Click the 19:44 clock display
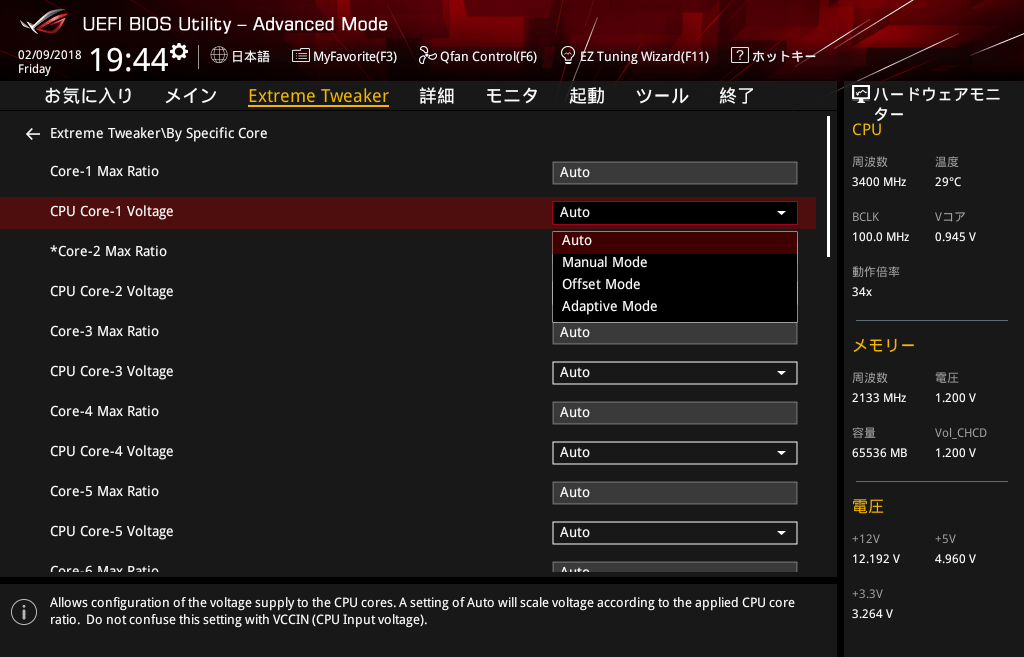This screenshot has height=657, width=1024. pos(129,60)
